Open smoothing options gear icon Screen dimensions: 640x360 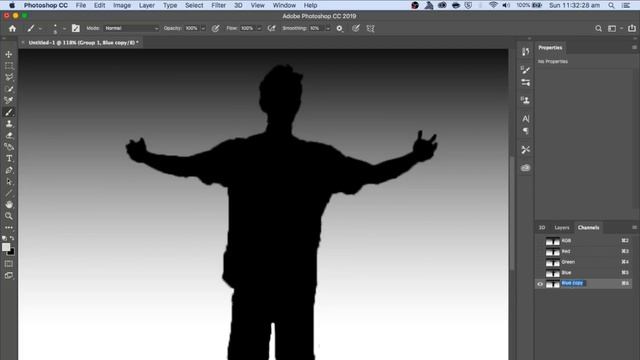point(340,28)
